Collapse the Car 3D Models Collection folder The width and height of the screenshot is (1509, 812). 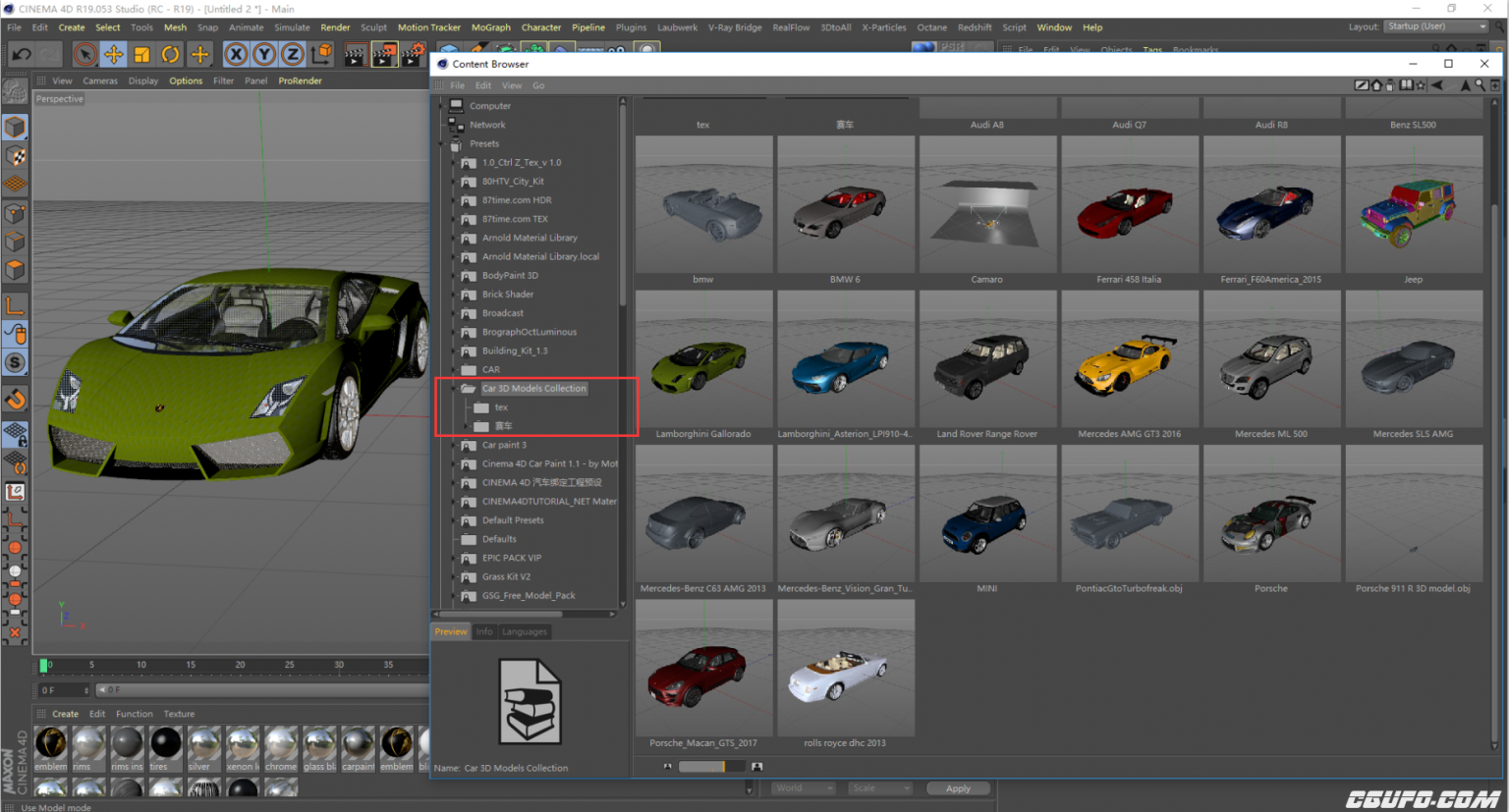pyautogui.click(x=455, y=388)
